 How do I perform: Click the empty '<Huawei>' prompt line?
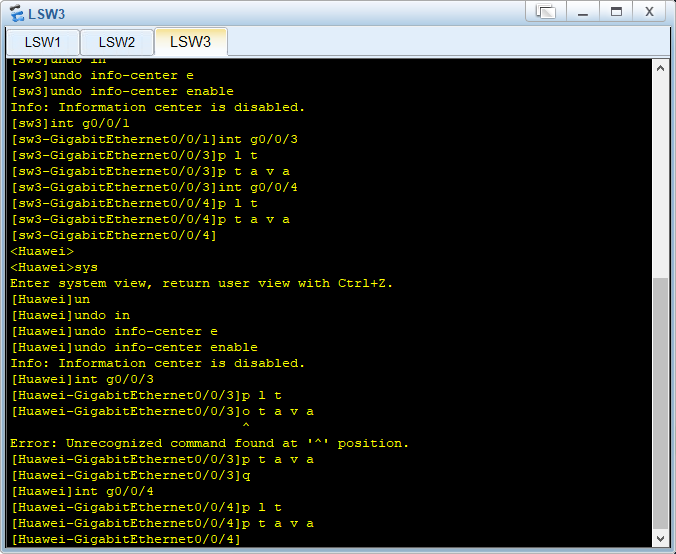[x=42, y=251]
